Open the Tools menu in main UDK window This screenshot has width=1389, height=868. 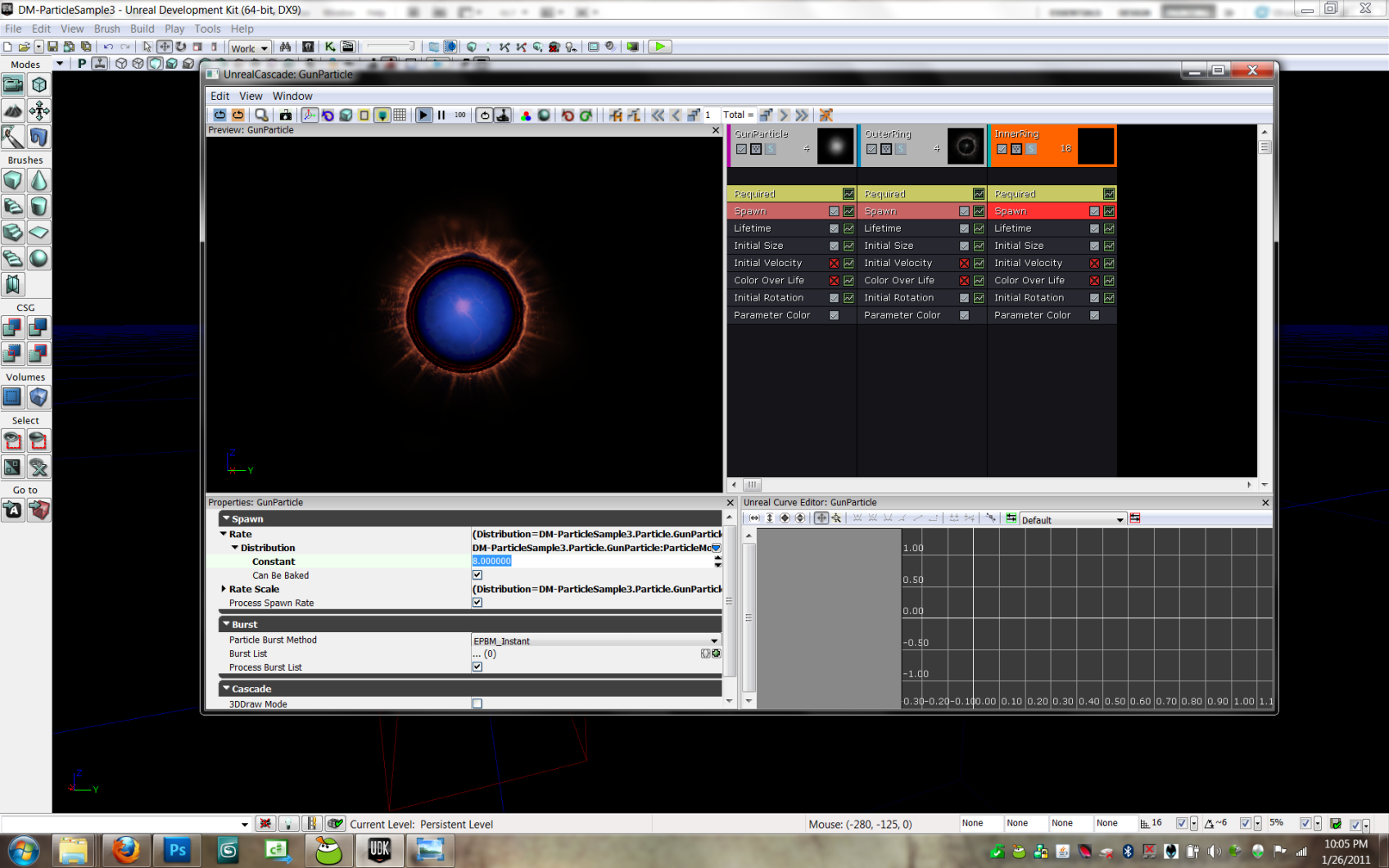207,29
